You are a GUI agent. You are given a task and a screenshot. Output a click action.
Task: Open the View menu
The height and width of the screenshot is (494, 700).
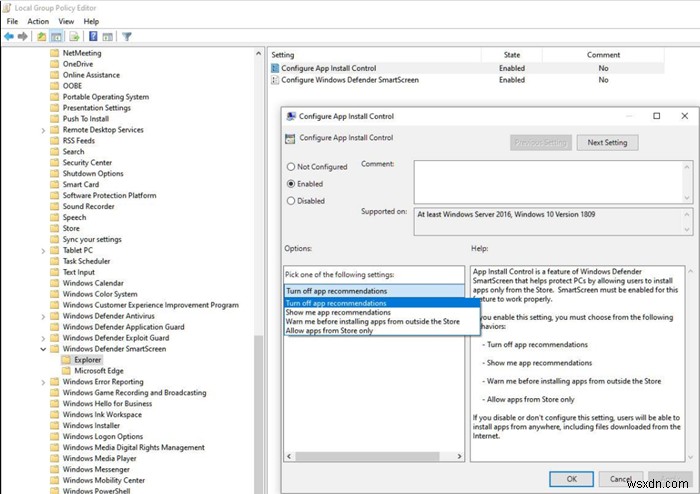point(66,21)
